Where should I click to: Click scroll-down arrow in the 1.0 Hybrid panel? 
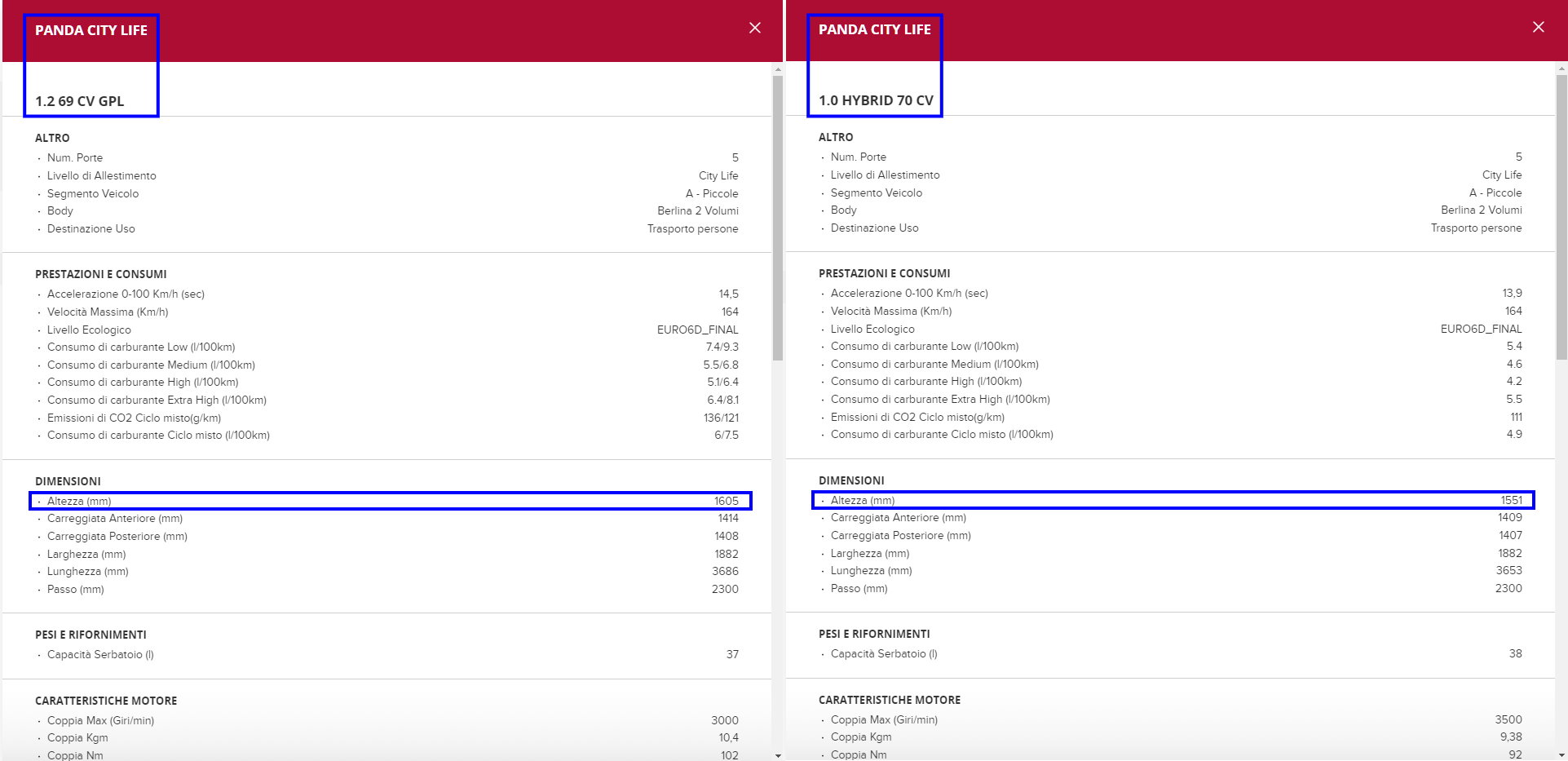point(1561,755)
